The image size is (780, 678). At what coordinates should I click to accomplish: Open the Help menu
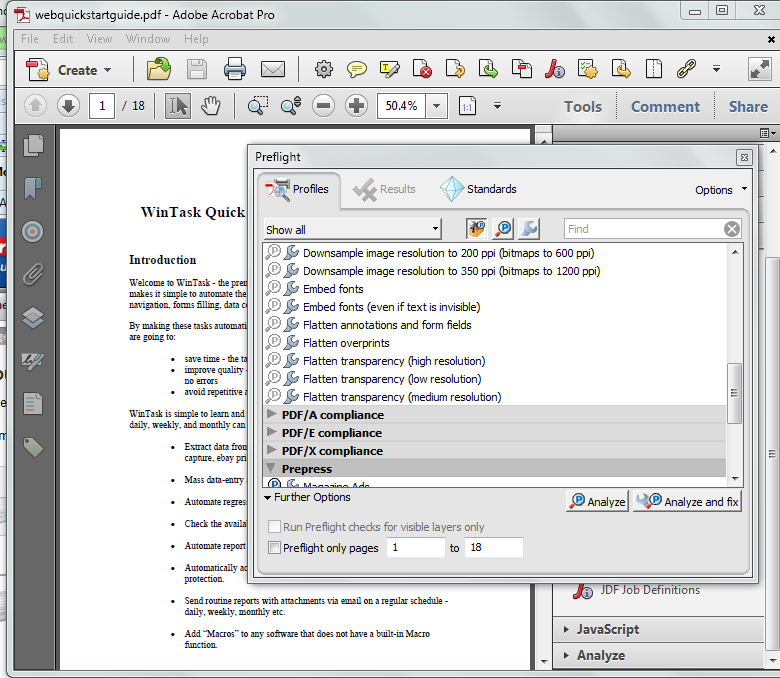coord(196,39)
